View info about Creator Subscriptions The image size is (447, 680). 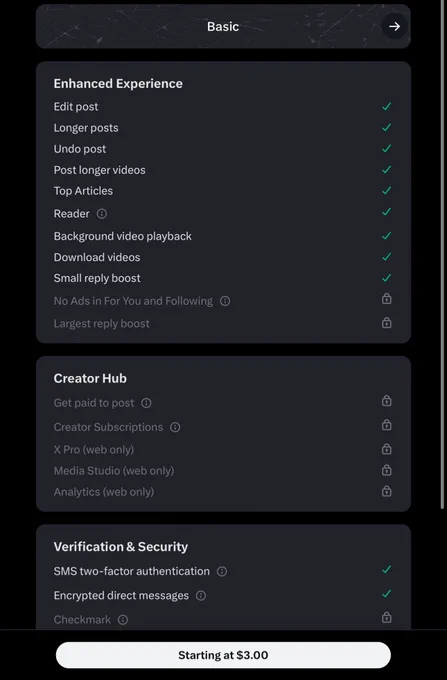175,427
